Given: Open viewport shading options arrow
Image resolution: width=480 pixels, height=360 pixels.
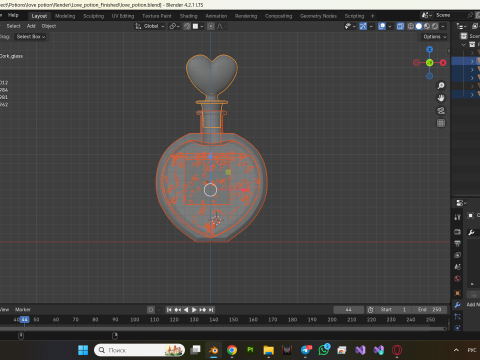Looking at the screenshot, I should pyautogui.click(x=443, y=26).
